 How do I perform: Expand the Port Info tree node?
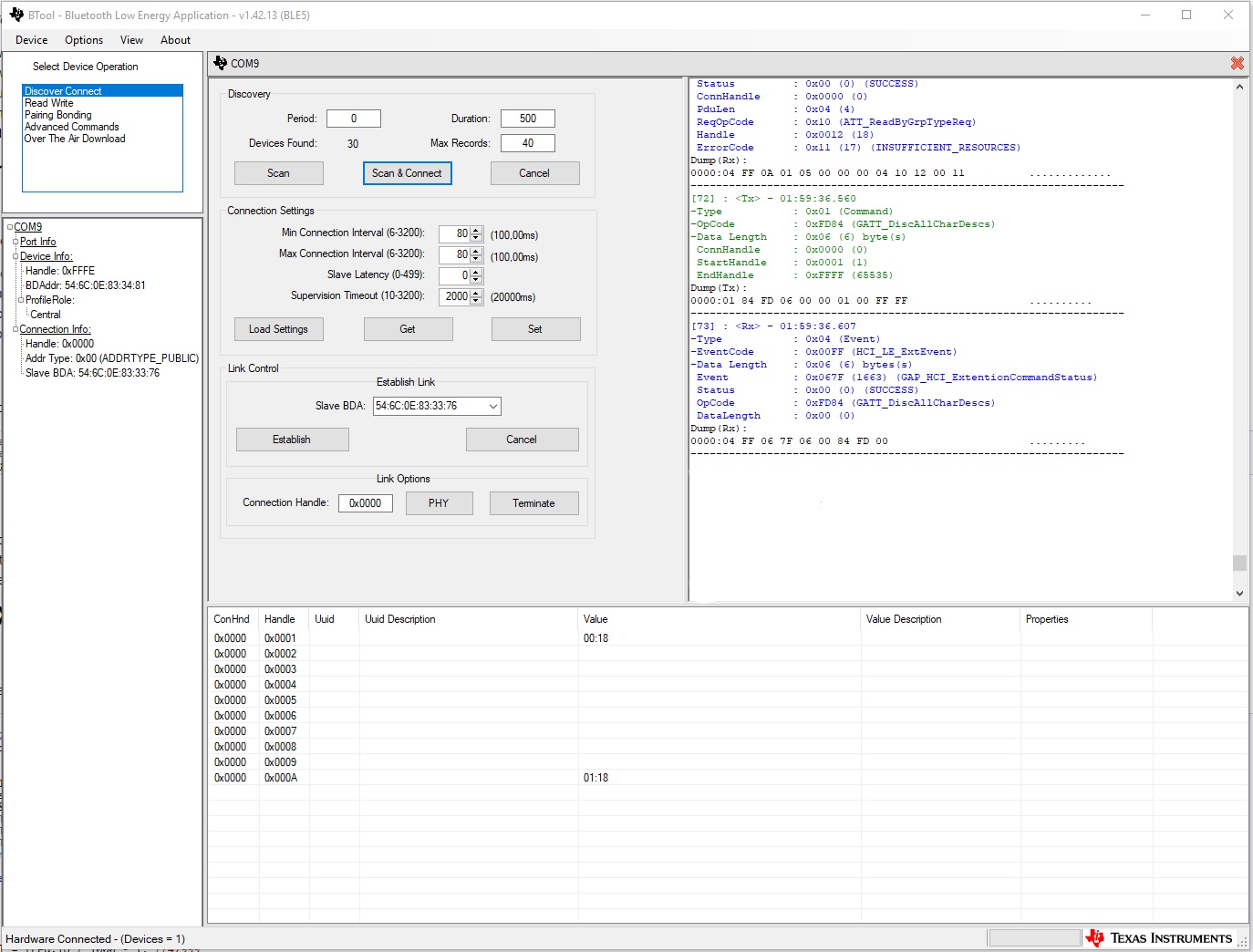(x=16, y=242)
